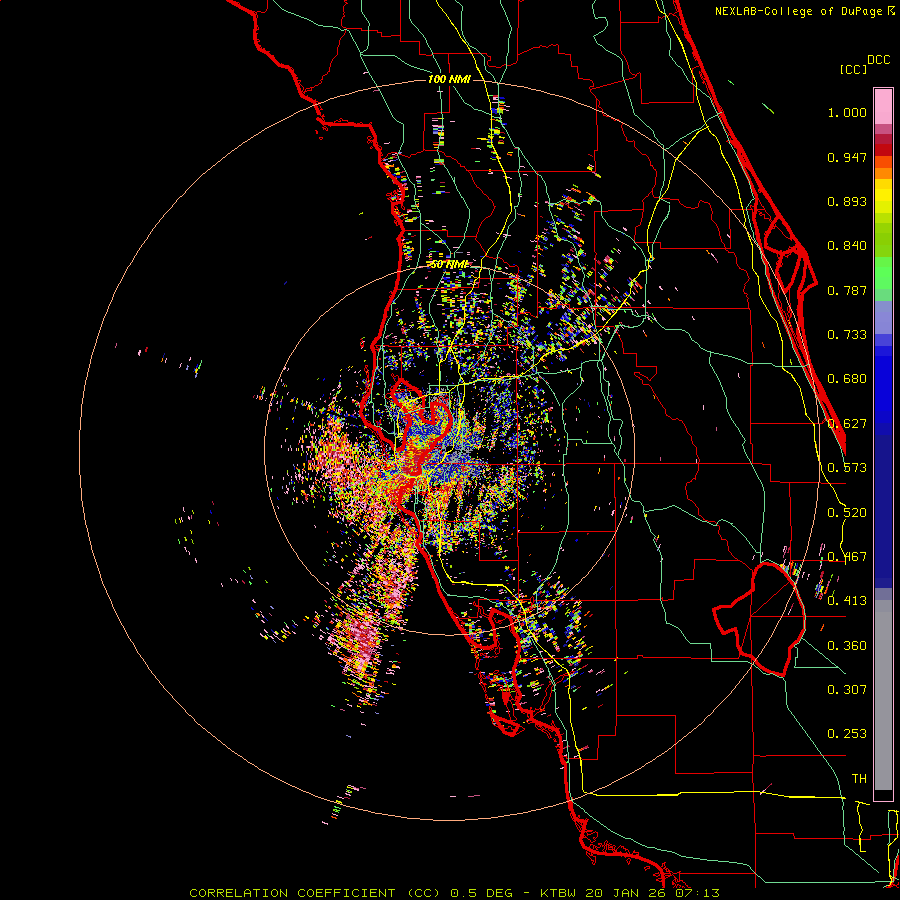Select the 1.000 color scale value
Screen dimensions: 900x900
847,112
